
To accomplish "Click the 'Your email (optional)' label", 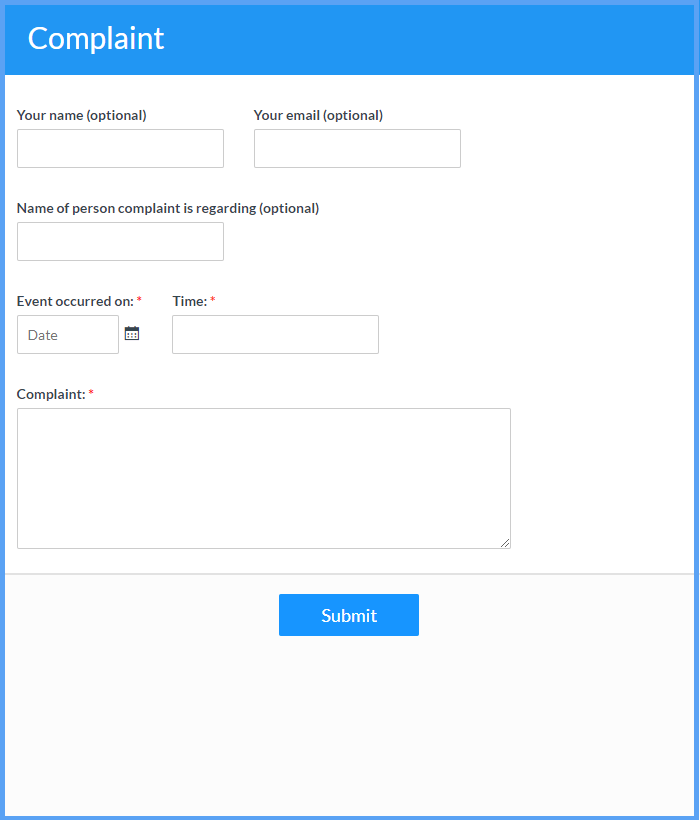I will pyautogui.click(x=318, y=115).
